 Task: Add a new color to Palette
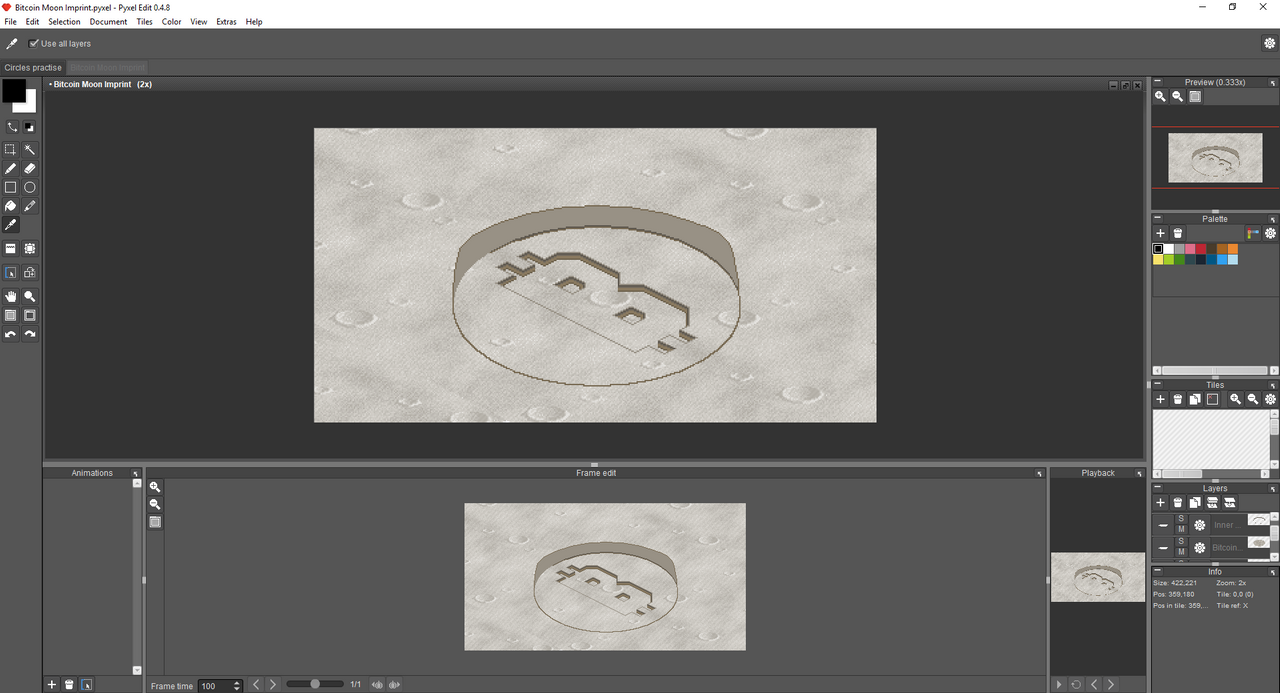click(1160, 233)
